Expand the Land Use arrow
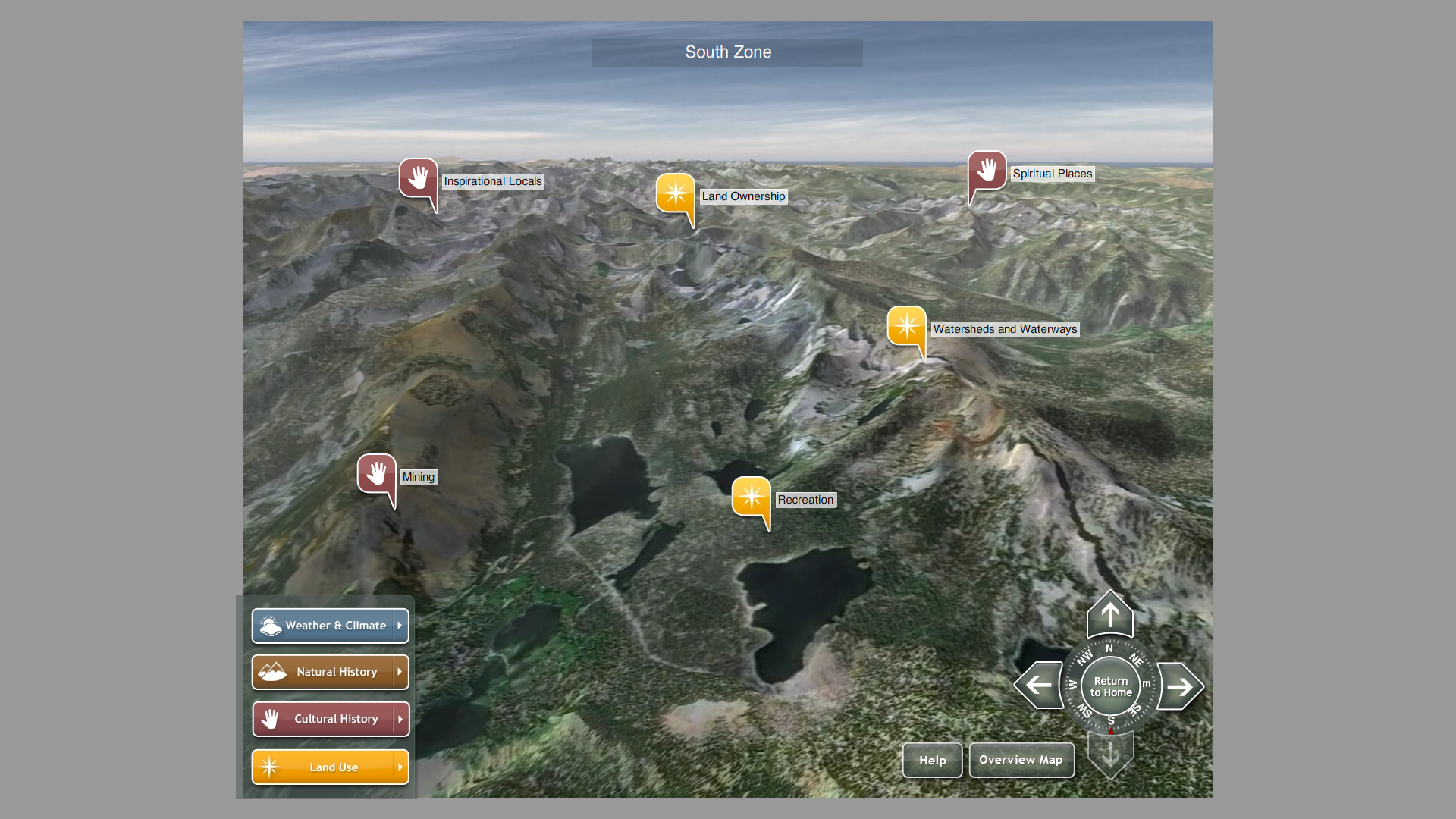The image size is (1456, 819). click(x=400, y=767)
